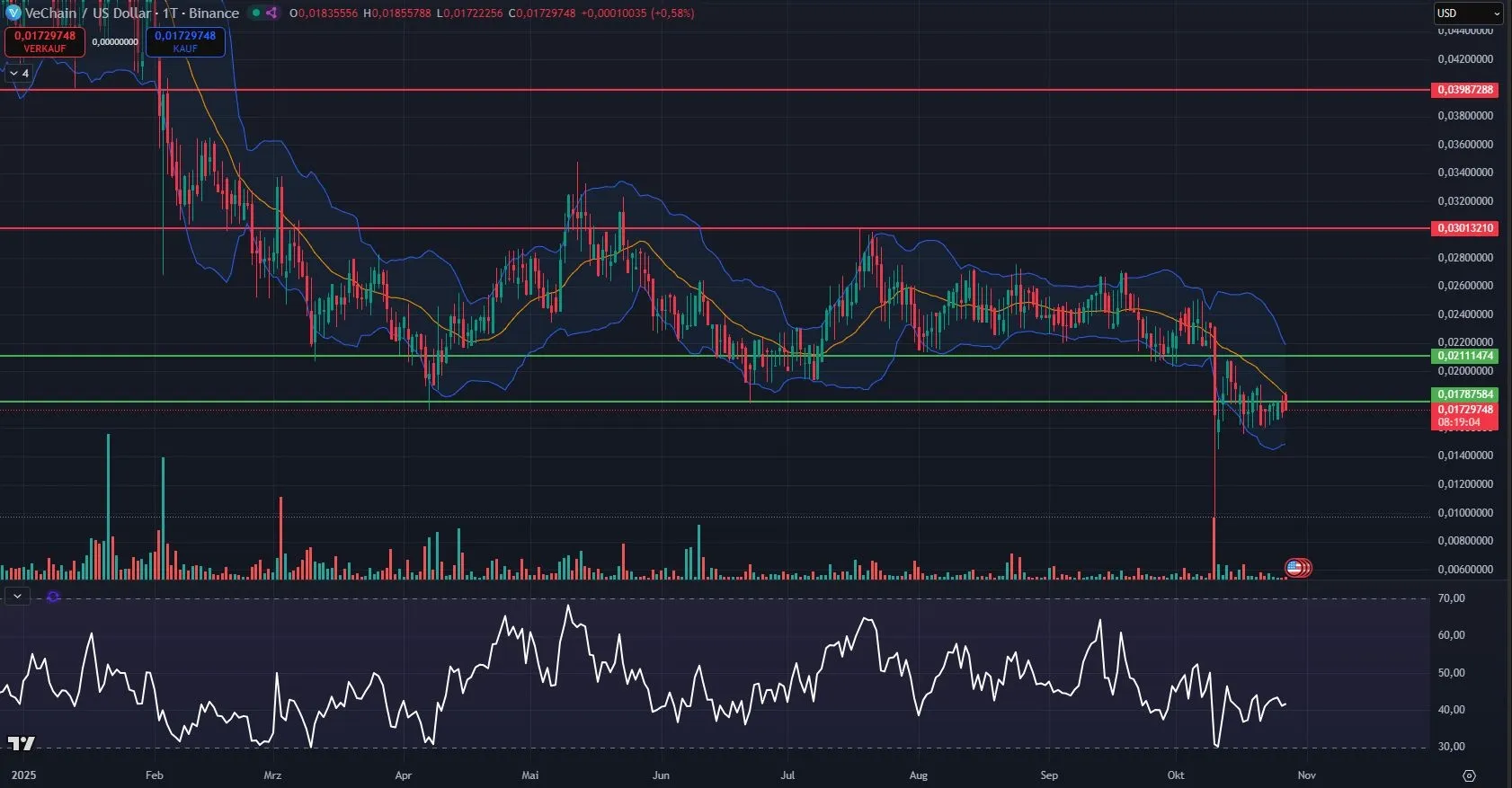Click the Nov label on the time axis
The height and width of the screenshot is (788, 1512).
[x=1306, y=775]
